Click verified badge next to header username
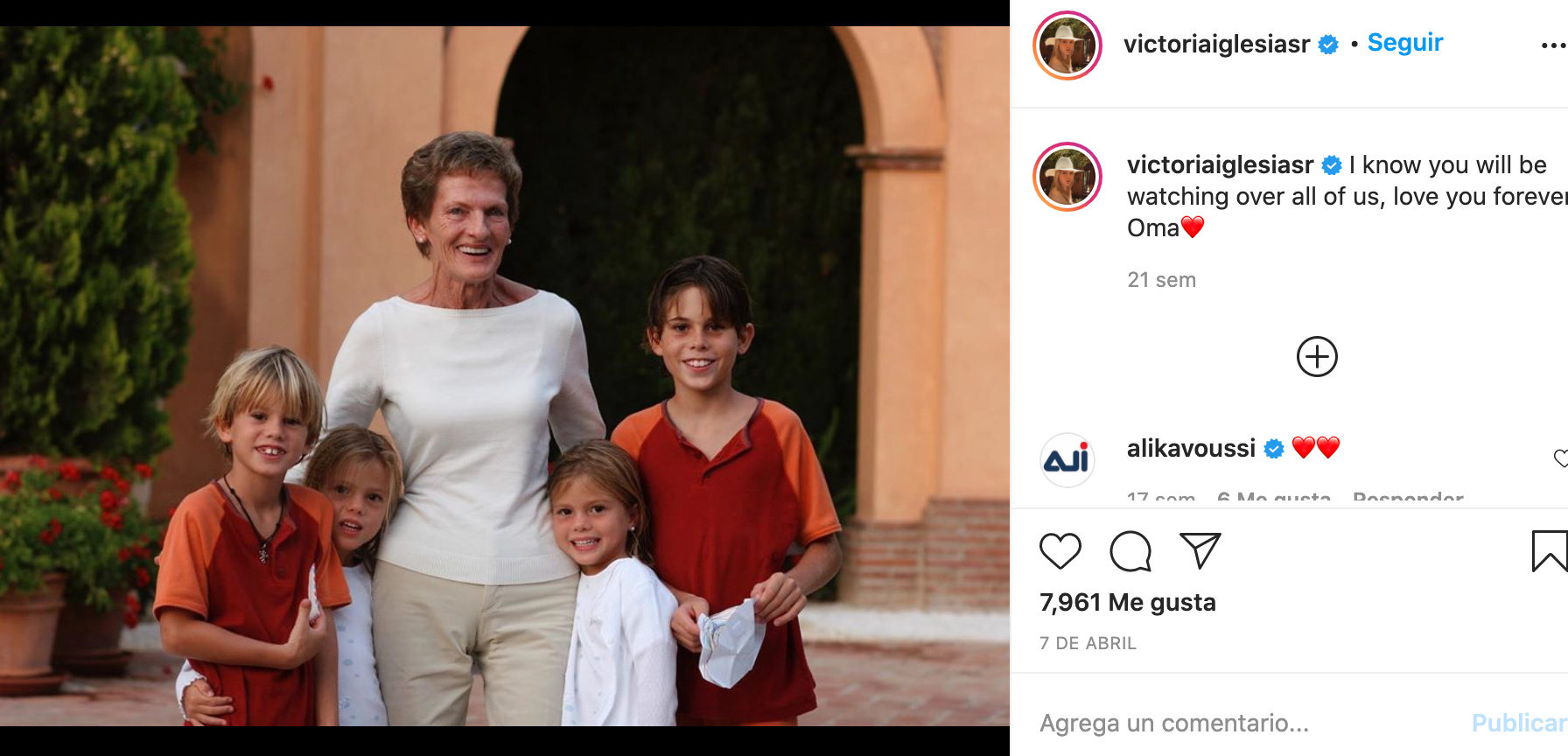 pos(1328,45)
